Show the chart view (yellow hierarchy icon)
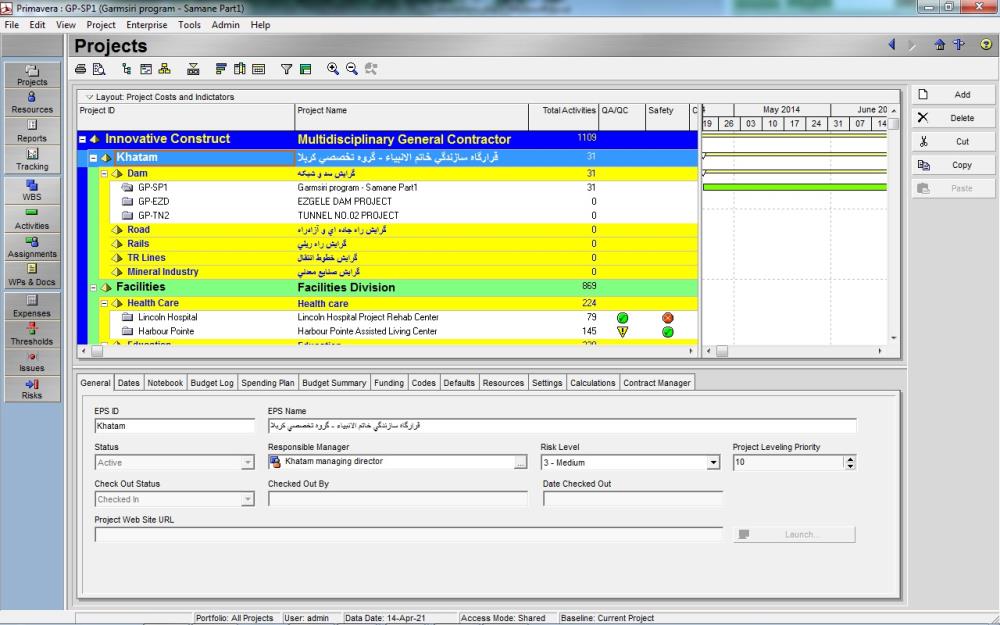1000x625 pixels. click(165, 69)
